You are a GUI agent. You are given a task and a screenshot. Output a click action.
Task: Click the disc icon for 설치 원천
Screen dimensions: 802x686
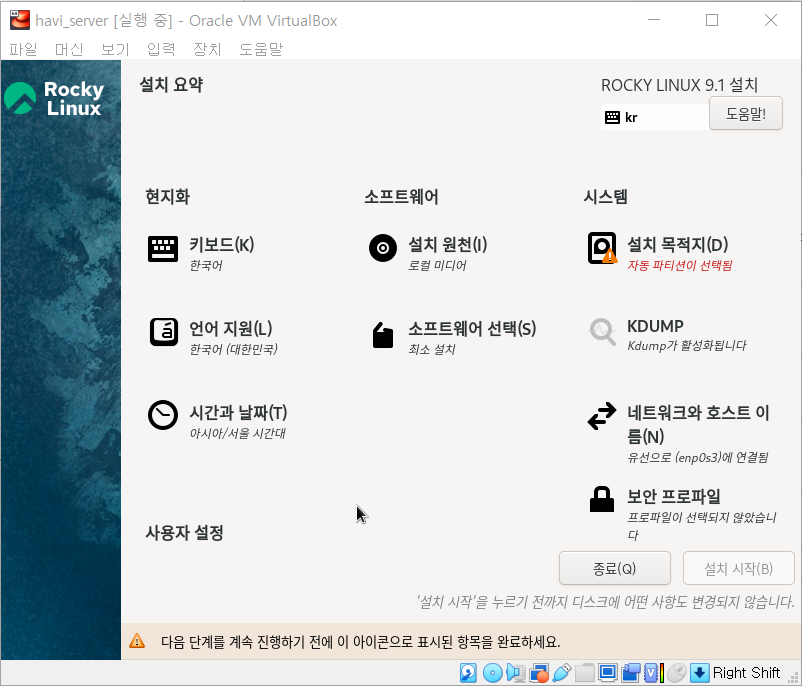tap(383, 248)
